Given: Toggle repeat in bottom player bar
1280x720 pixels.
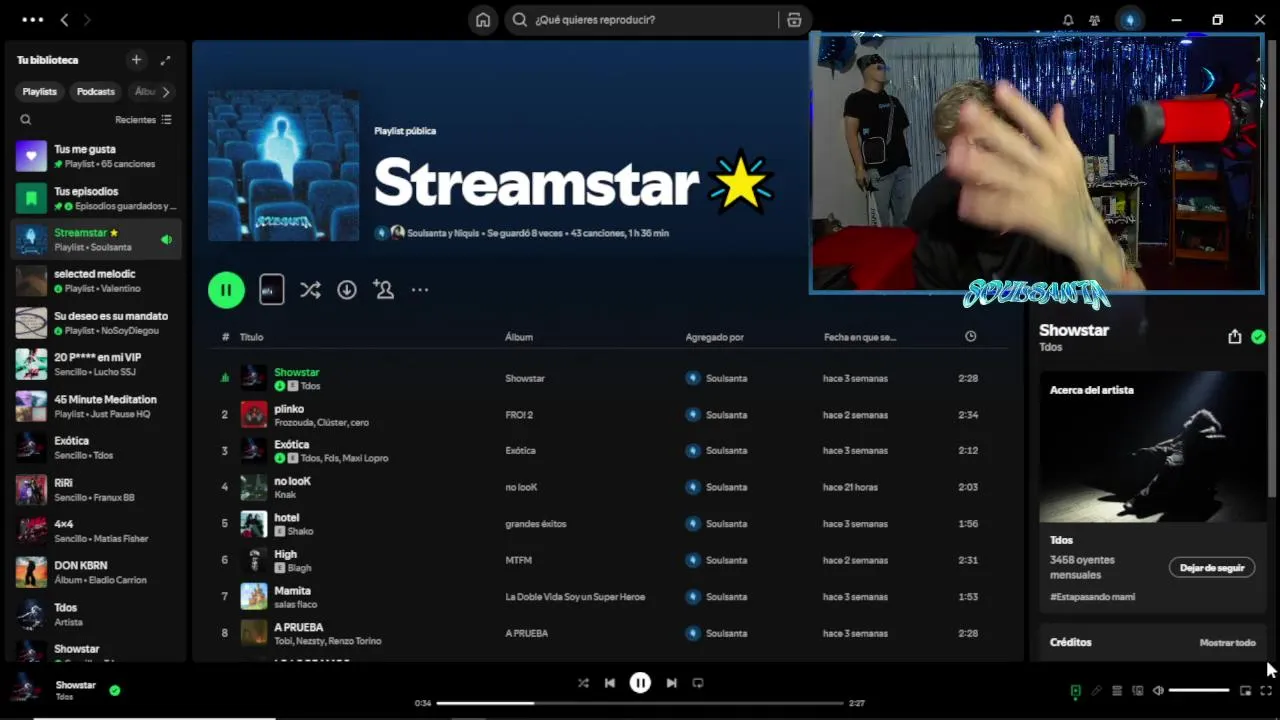Looking at the screenshot, I should coord(698,683).
